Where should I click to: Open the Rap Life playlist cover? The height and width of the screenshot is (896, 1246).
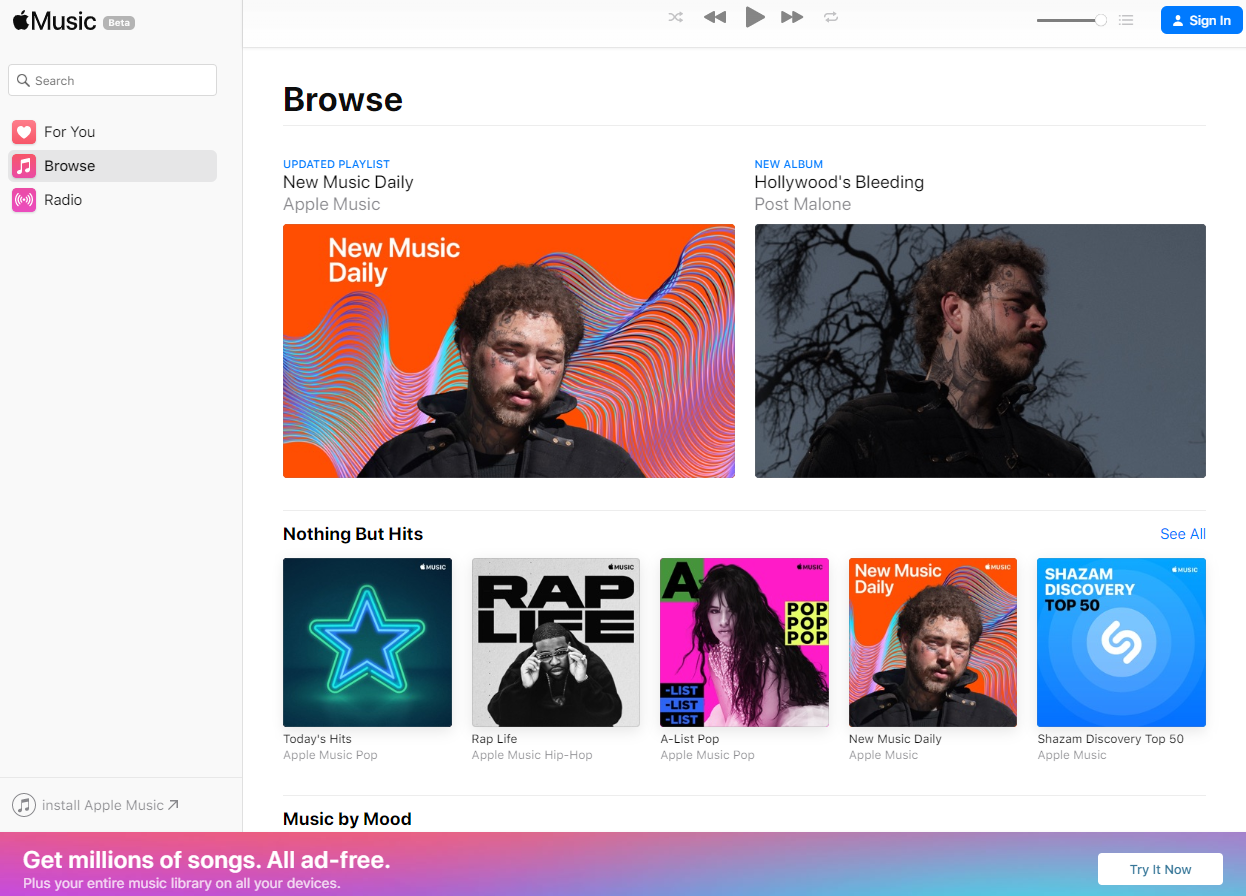pyautogui.click(x=556, y=642)
